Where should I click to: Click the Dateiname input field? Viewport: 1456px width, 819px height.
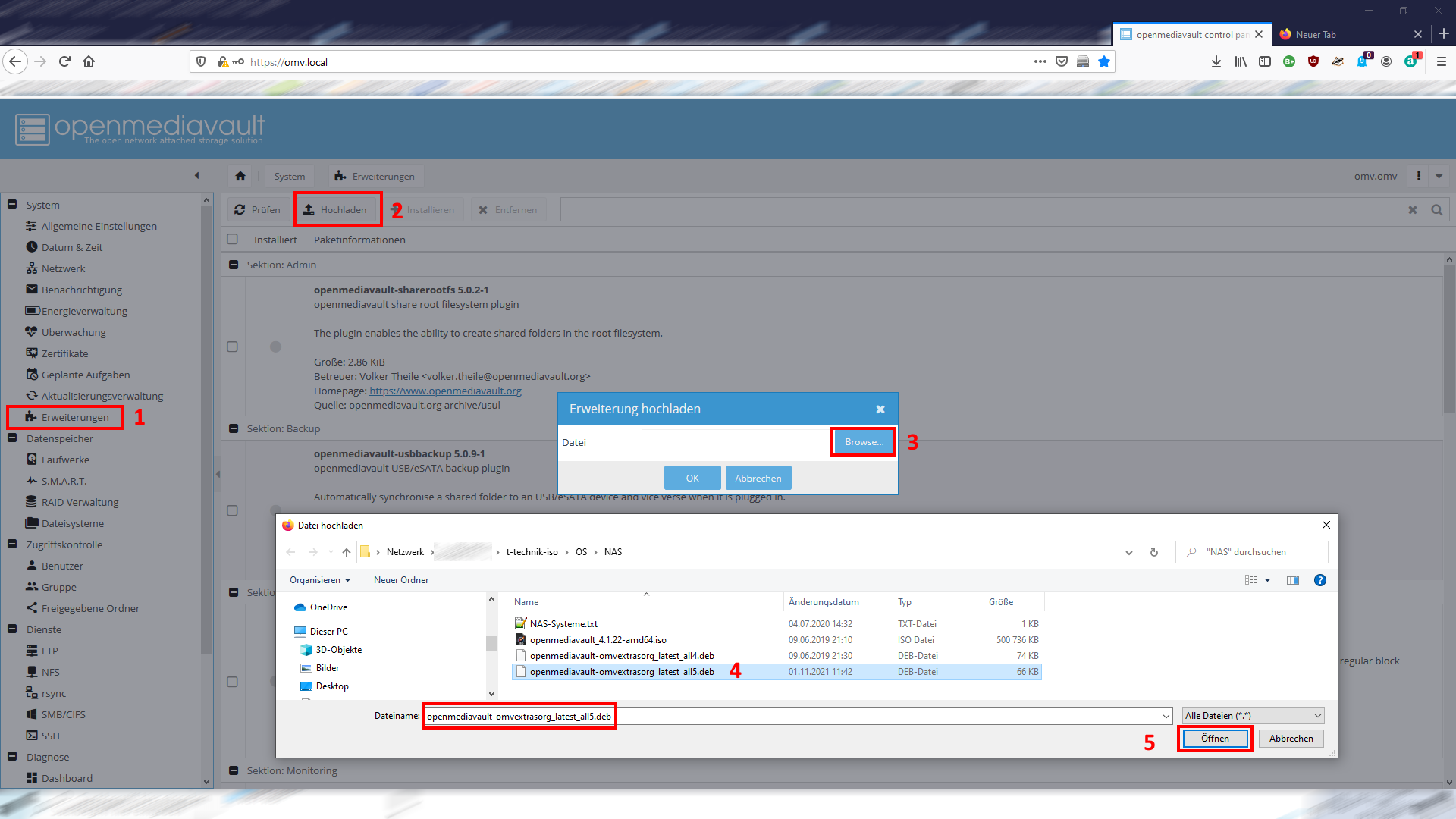[x=796, y=716]
